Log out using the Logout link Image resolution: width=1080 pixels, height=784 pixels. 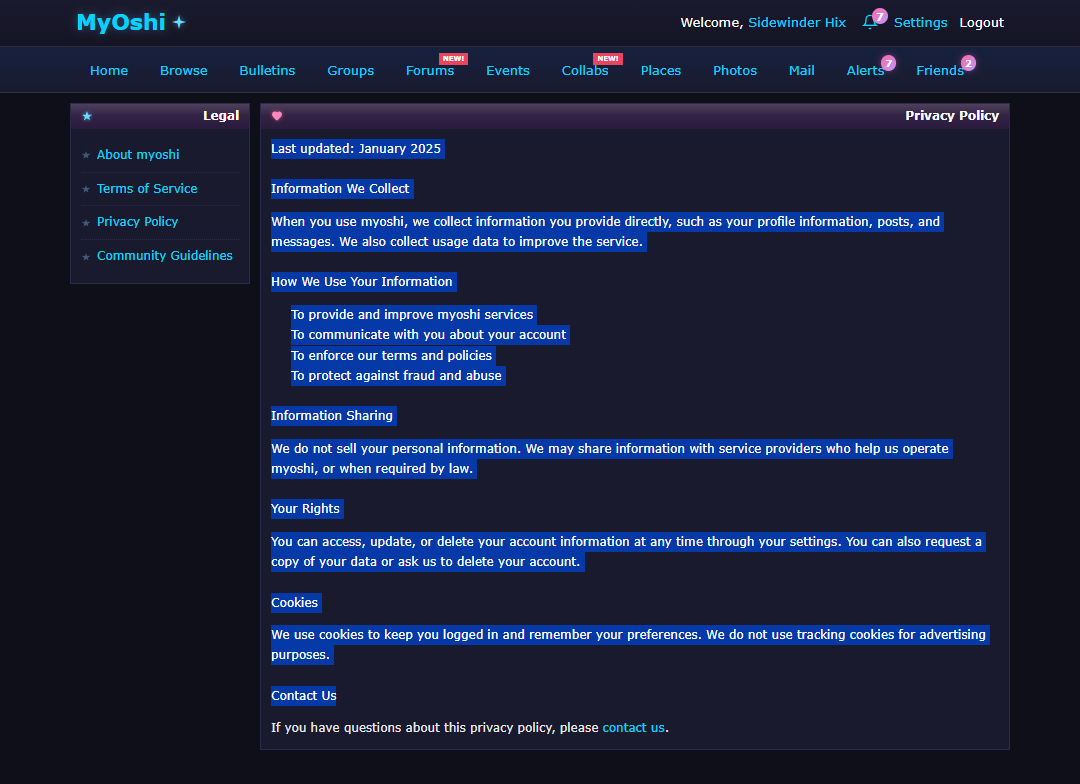[981, 22]
